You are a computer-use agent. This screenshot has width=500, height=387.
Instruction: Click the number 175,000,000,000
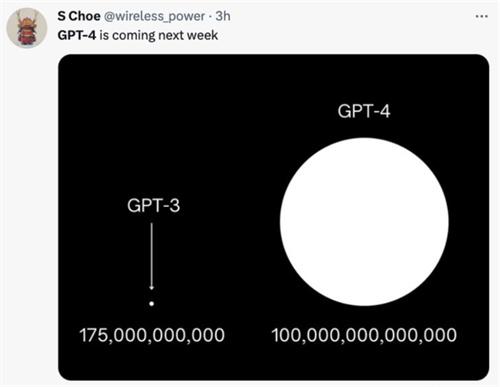click(152, 335)
